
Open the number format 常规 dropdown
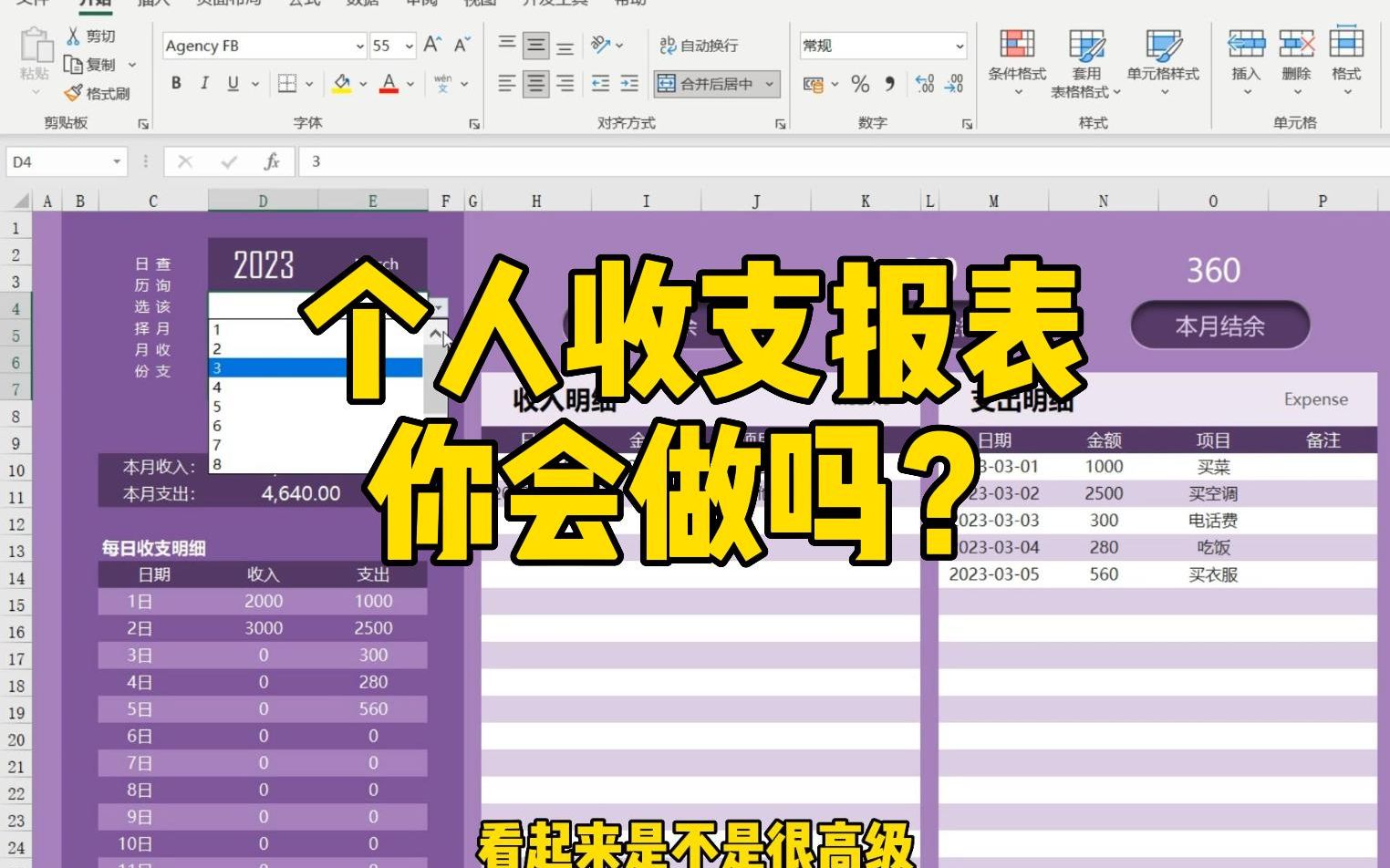click(960, 46)
